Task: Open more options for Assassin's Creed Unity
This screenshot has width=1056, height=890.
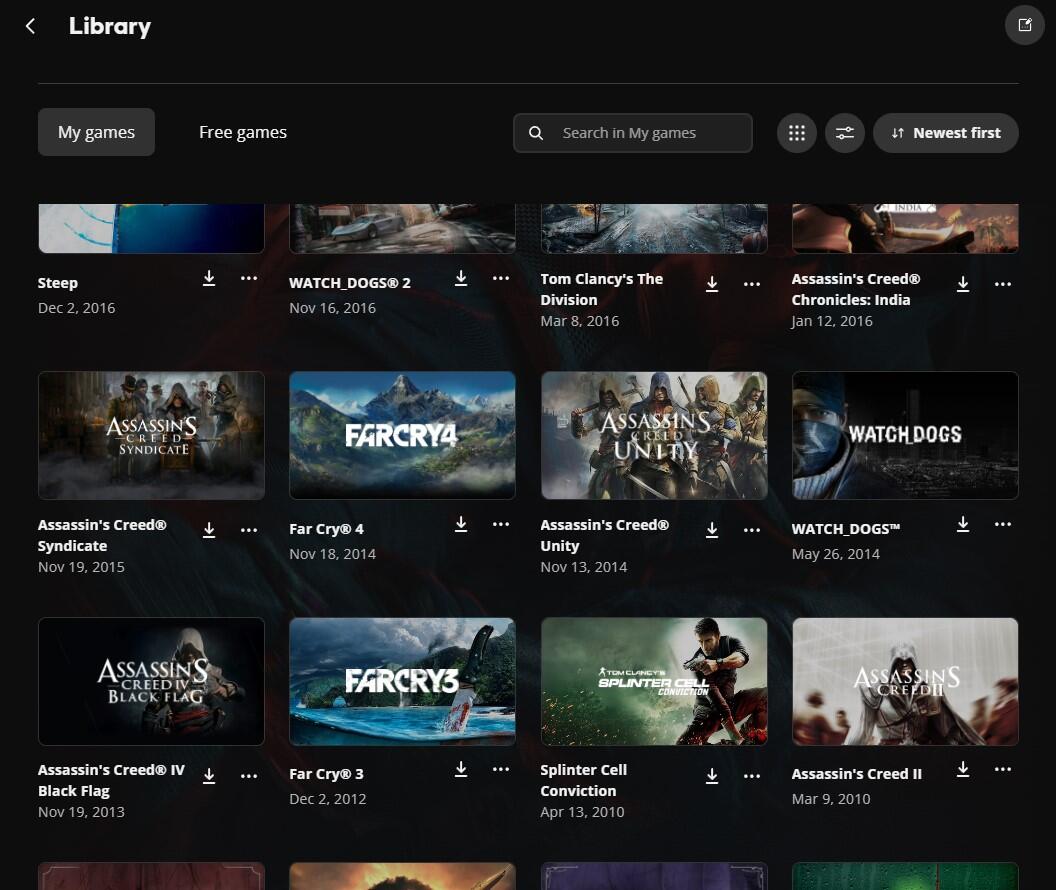Action: [x=752, y=530]
